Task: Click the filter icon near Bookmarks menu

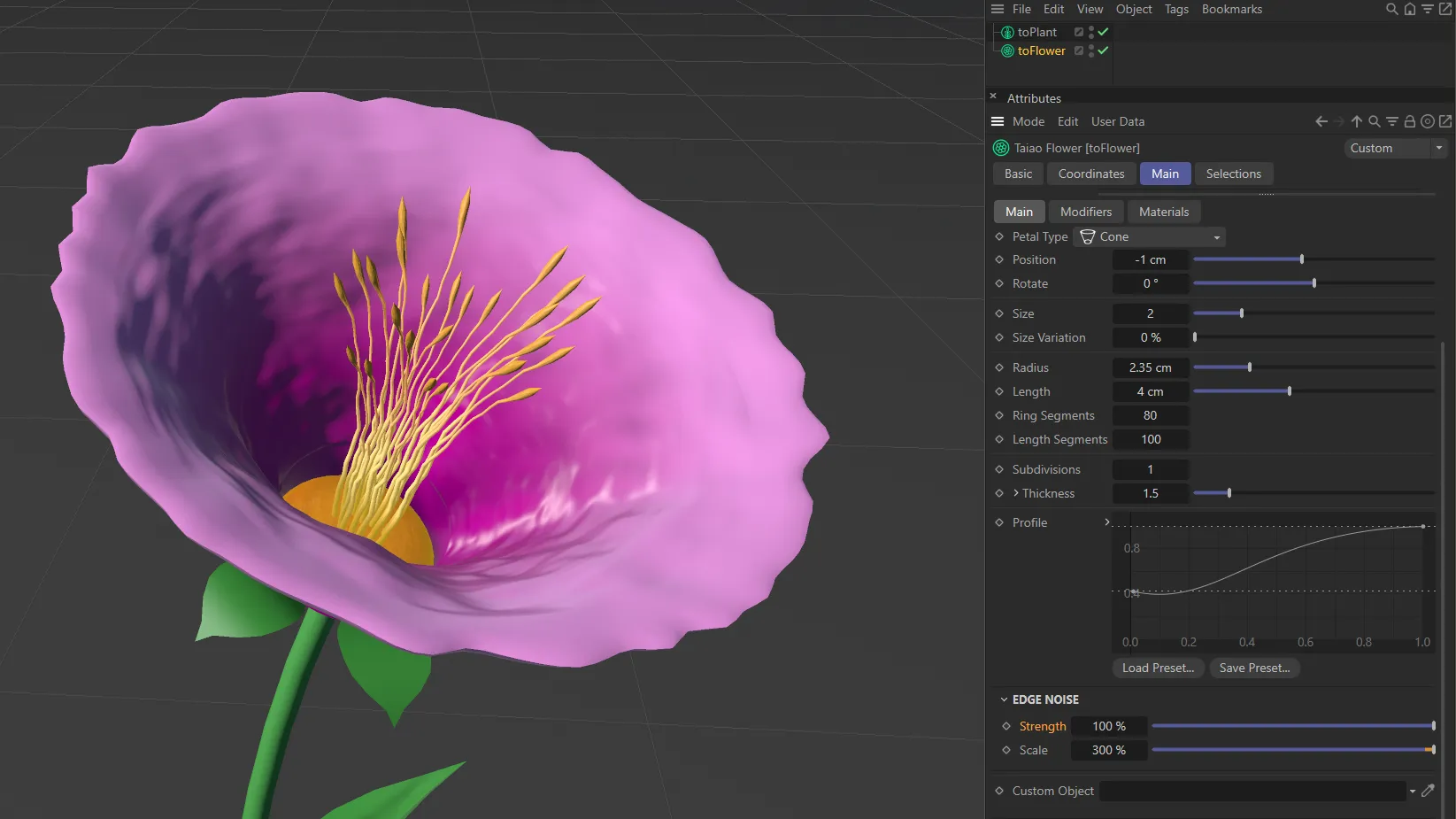Action: (1428, 9)
